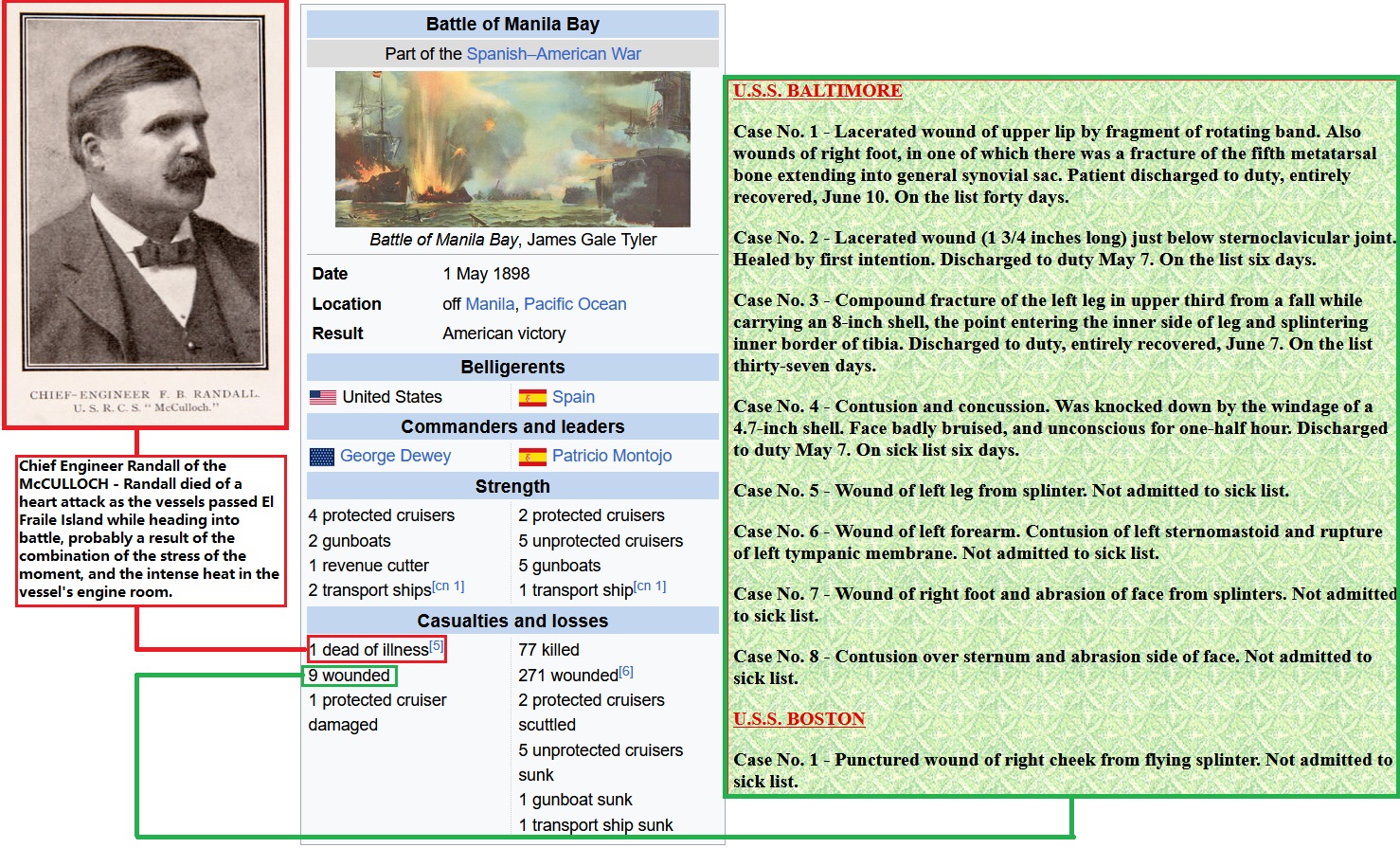Viewport: 1400px width, 848px height.
Task: Click the '2 protected cruisers scuttled' entry
Action: 591,713
